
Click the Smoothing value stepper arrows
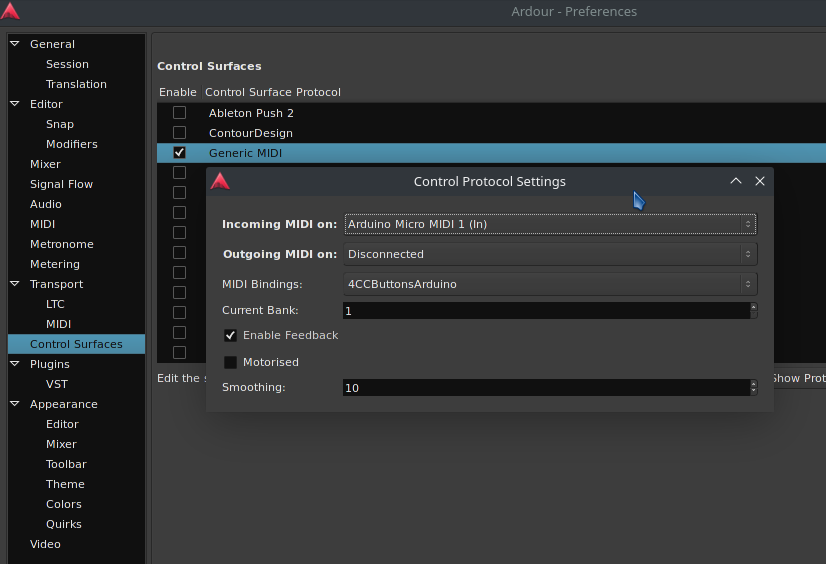[753, 387]
